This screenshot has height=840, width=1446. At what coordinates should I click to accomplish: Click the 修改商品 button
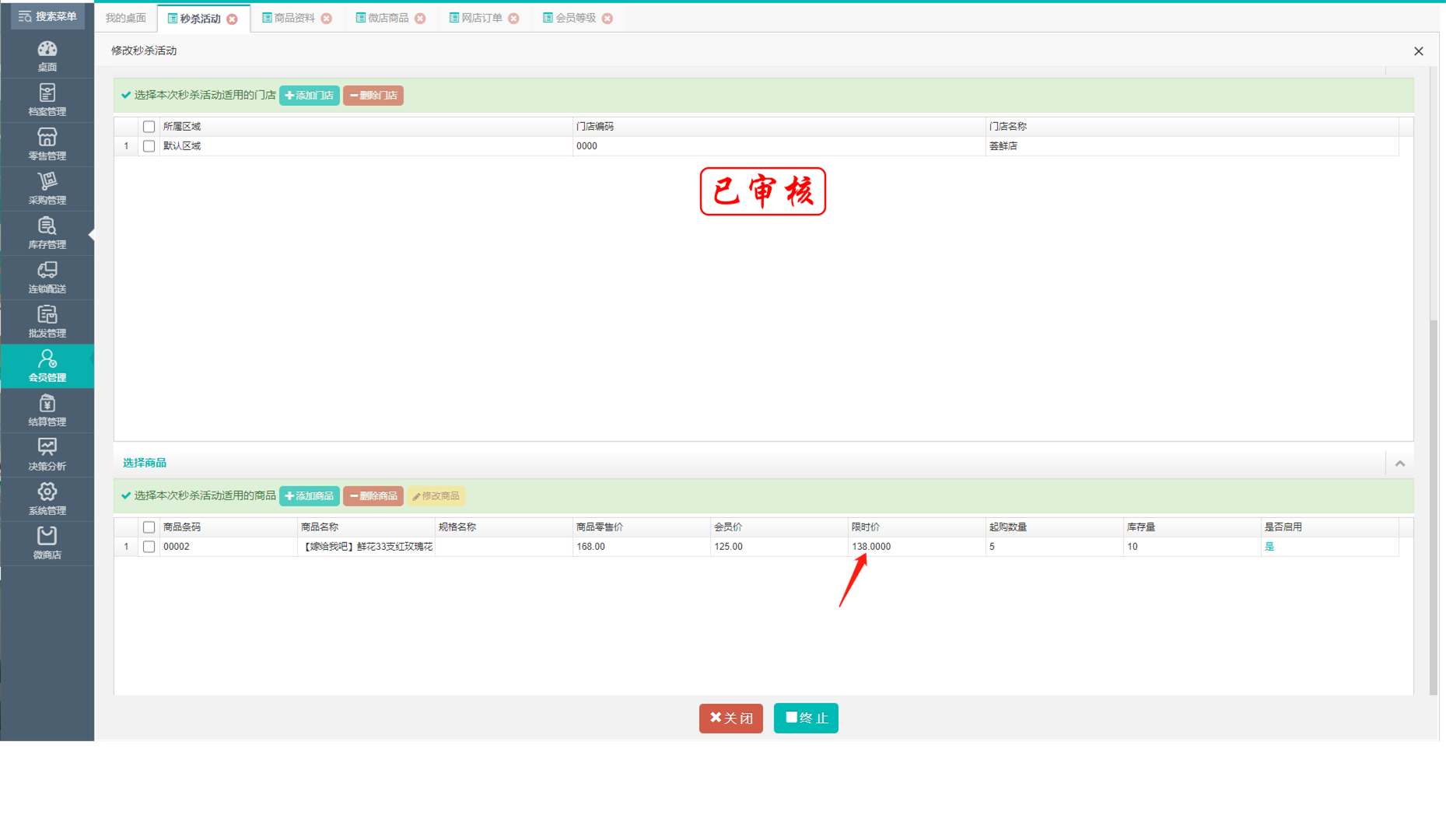436,496
